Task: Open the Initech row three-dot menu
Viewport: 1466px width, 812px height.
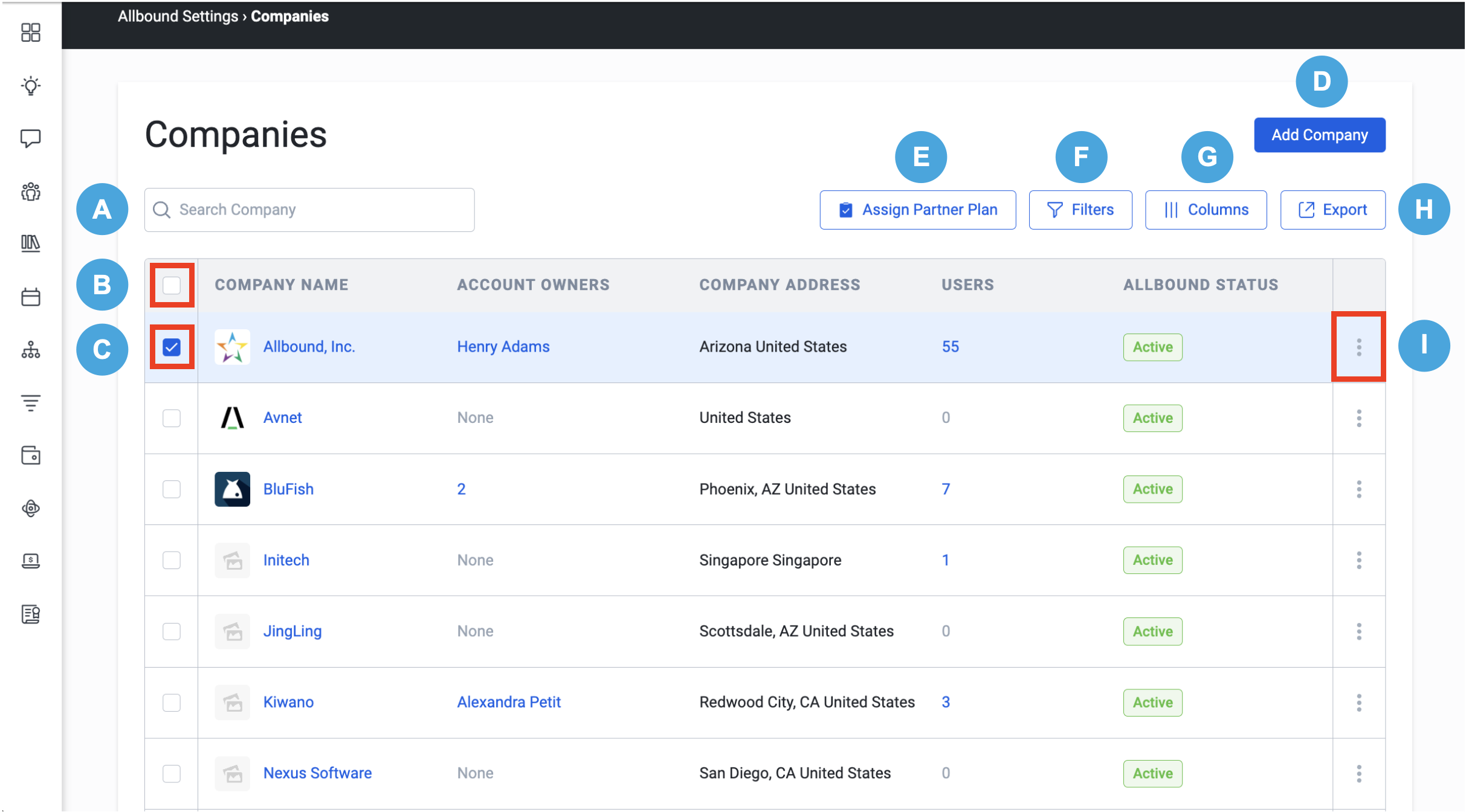Action: [1359, 560]
